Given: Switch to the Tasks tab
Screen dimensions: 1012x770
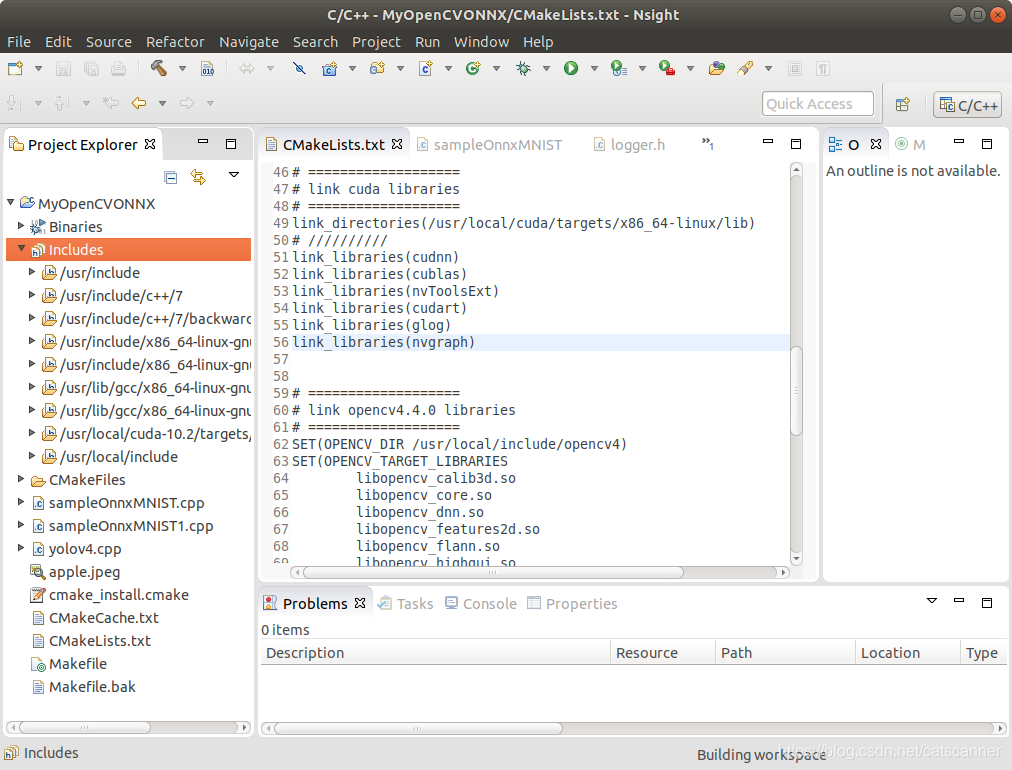Looking at the screenshot, I should pos(406,603).
